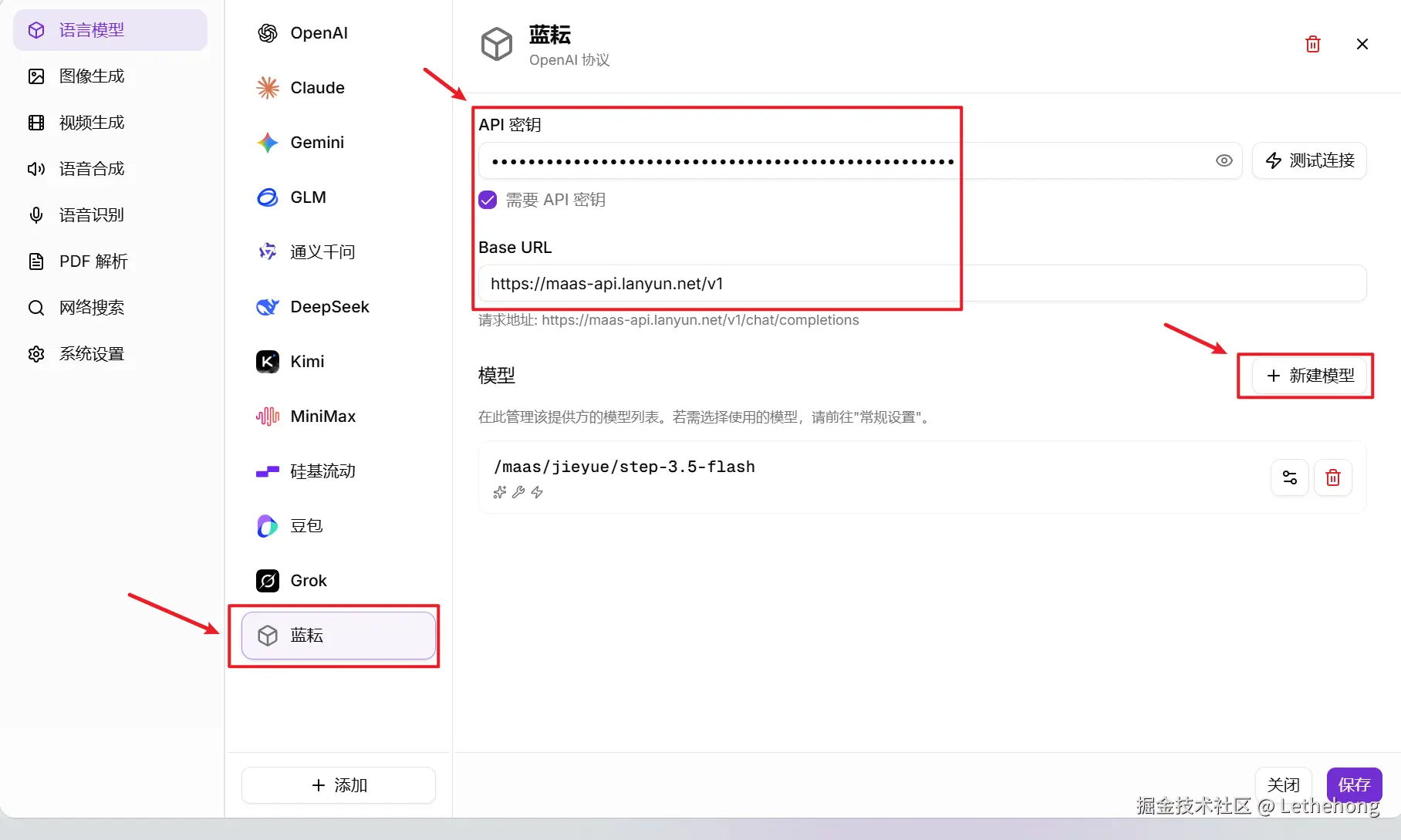Open the PDF 解析 settings section
Screen dimensions: 1401x840
click(110, 261)
